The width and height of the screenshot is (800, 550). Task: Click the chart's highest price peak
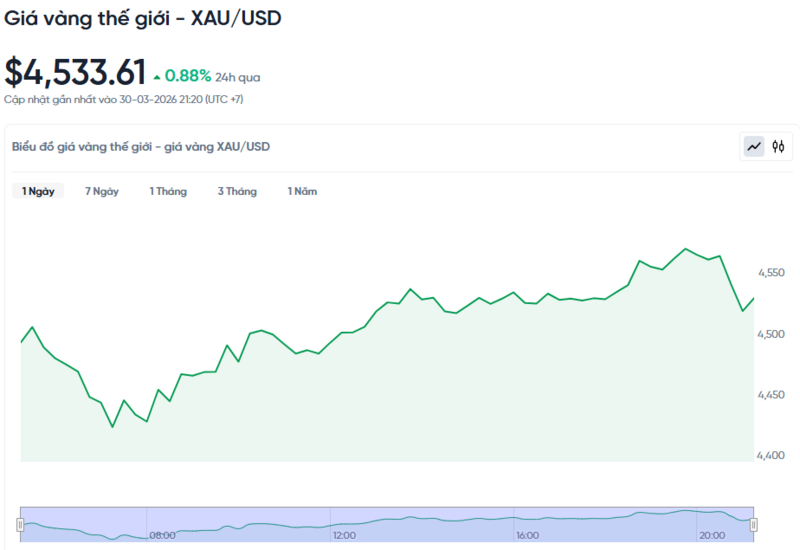click(x=685, y=249)
